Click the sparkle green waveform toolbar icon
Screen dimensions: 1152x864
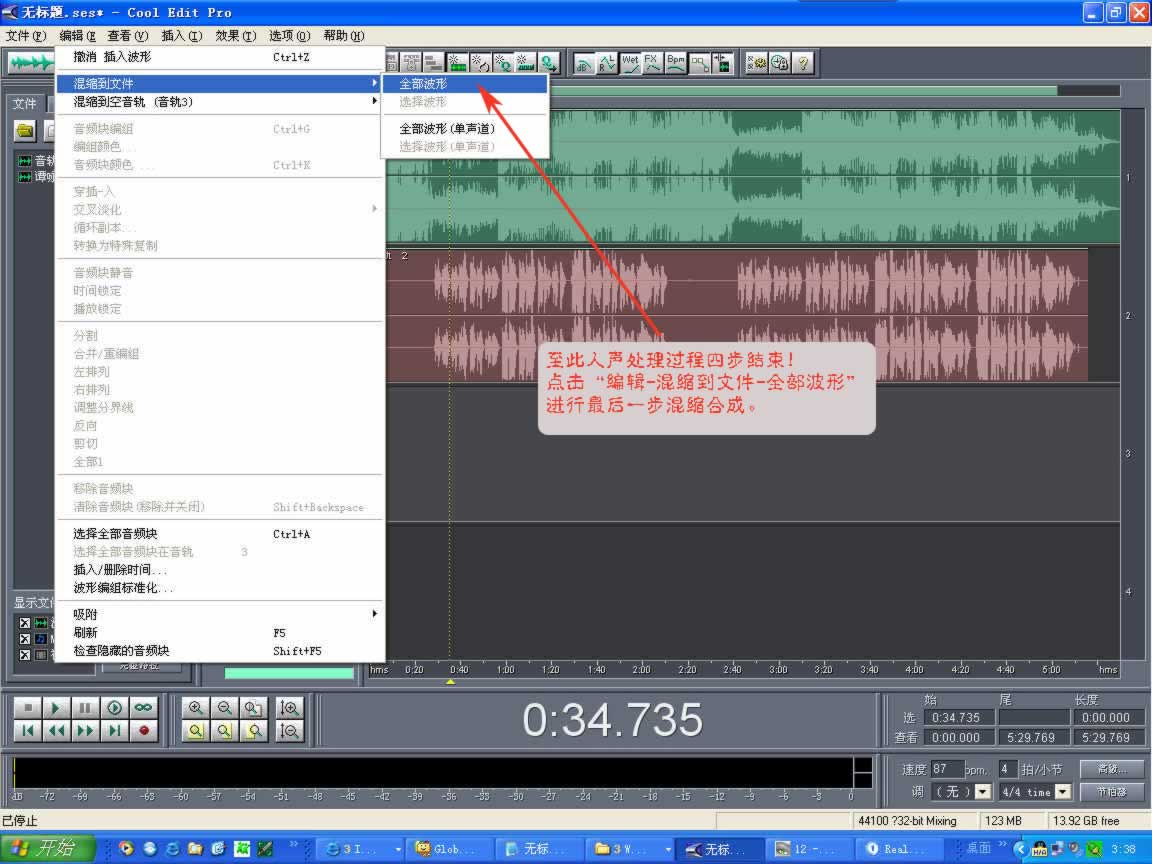[x=457, y=64]
